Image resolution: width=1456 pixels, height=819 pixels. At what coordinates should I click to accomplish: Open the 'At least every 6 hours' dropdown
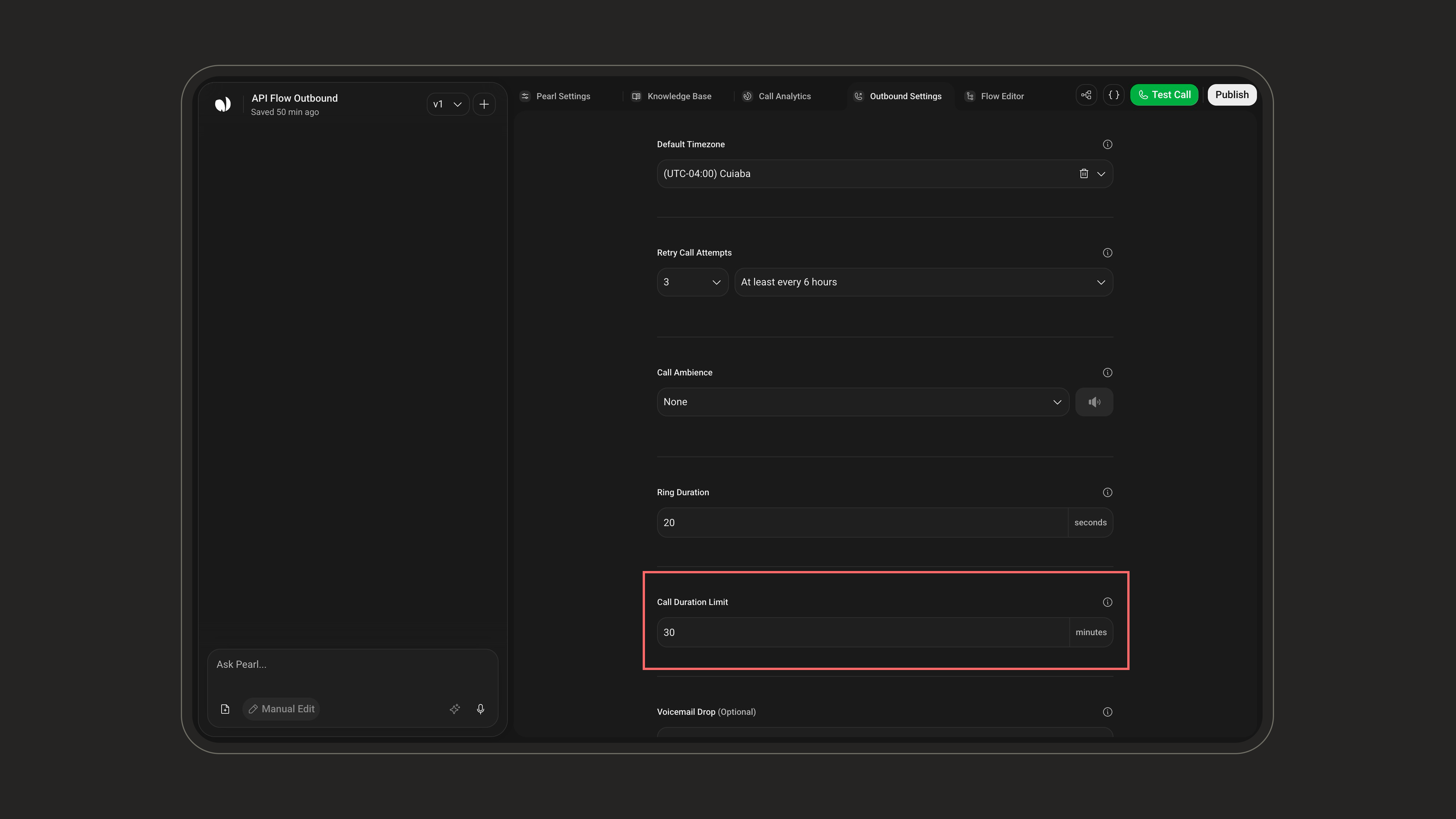[924, 282]
